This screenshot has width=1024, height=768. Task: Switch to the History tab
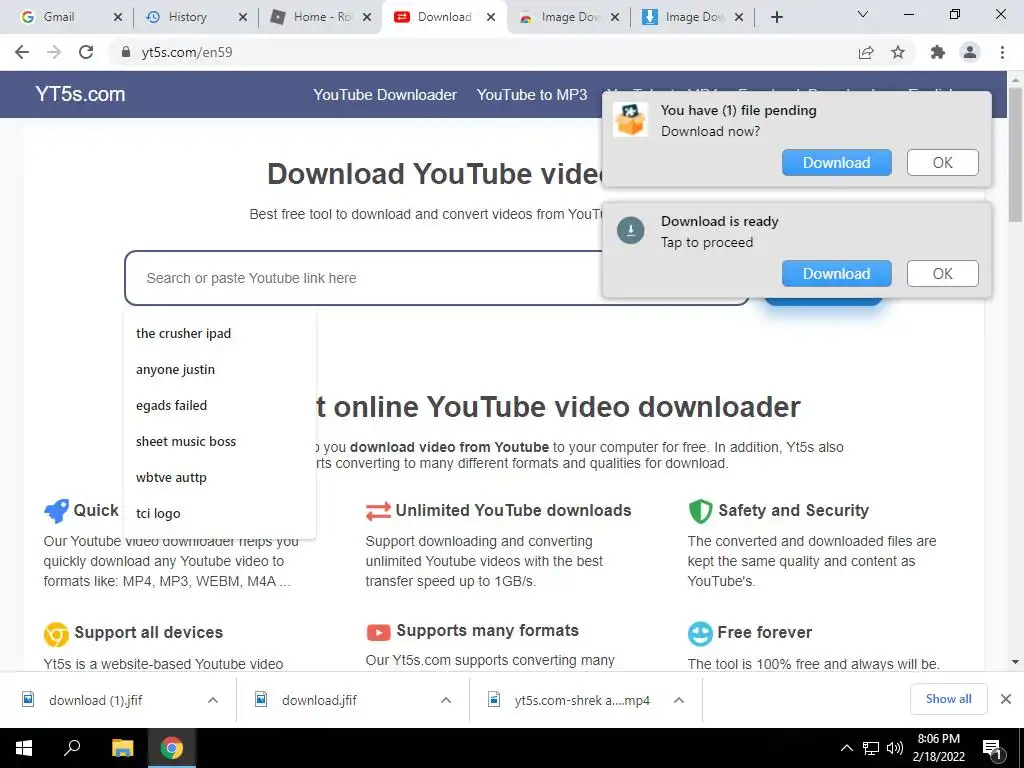pos(187,17)
